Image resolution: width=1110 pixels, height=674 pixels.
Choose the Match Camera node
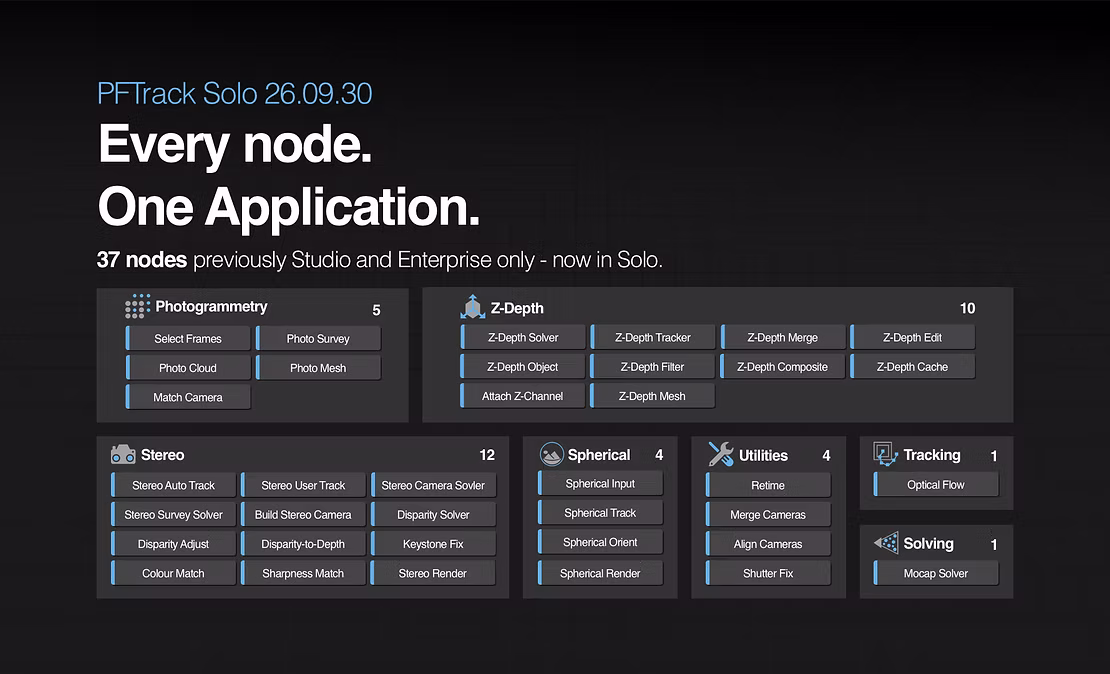coord(188,397)
